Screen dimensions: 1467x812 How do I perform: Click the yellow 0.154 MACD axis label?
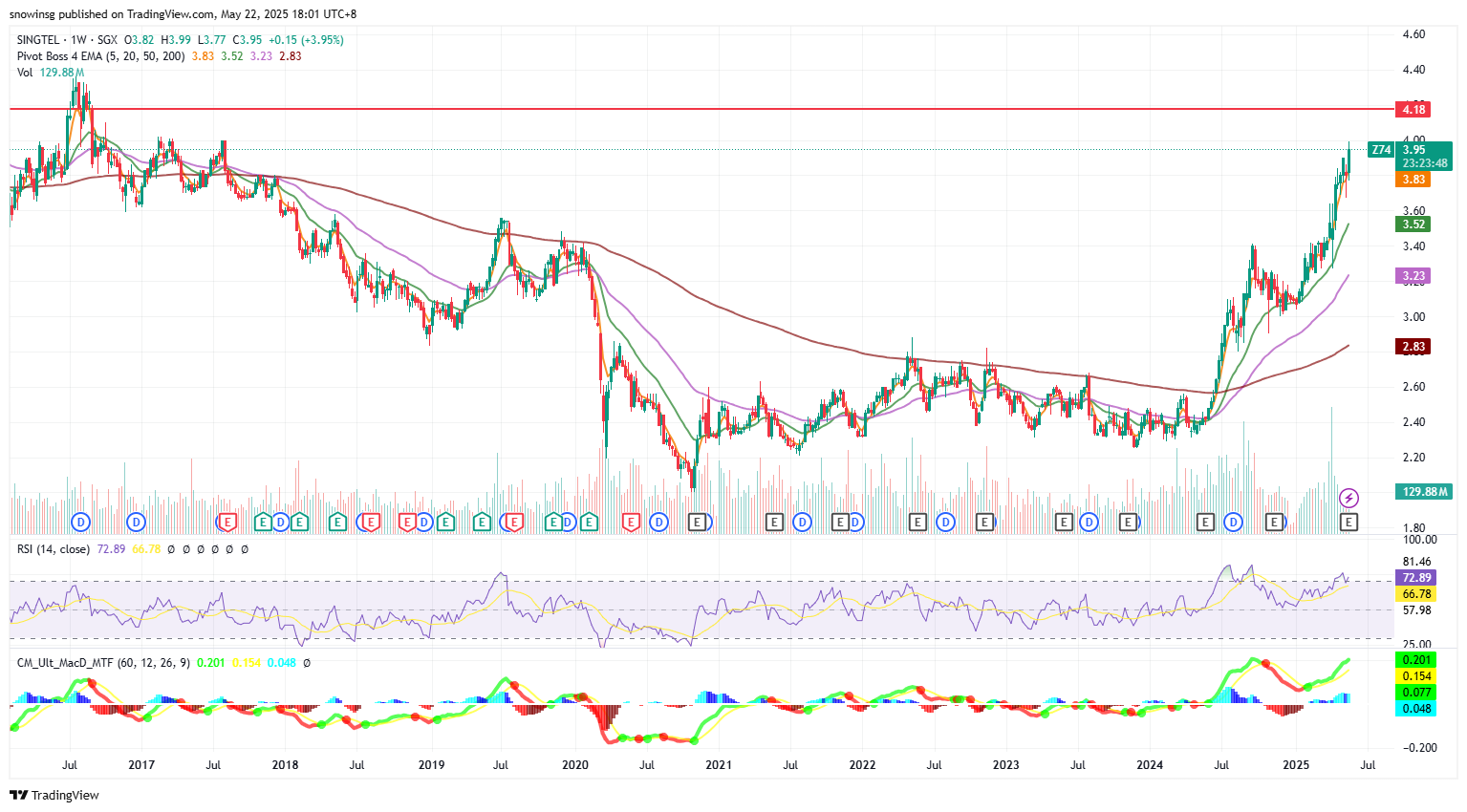coord(1415,676)
